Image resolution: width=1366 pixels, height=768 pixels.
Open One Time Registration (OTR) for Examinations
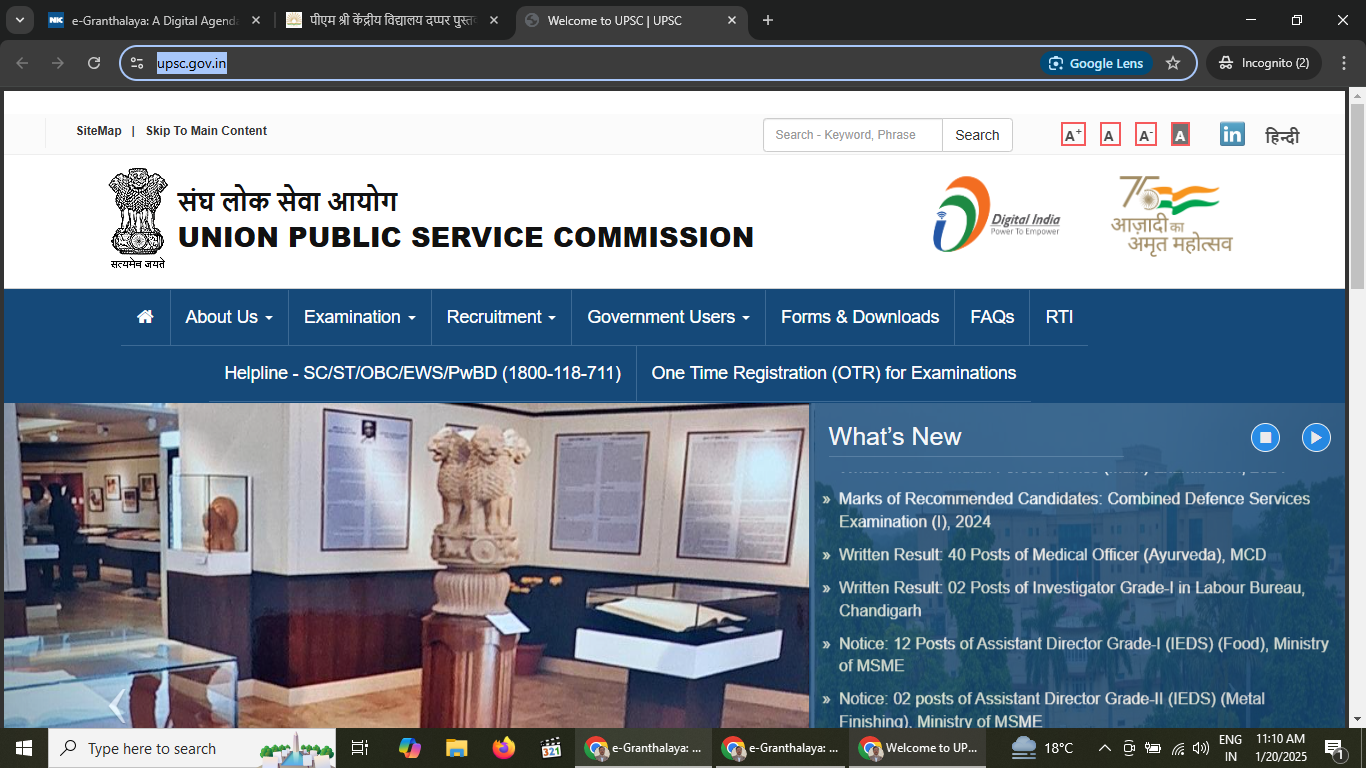tap(834, 373)
